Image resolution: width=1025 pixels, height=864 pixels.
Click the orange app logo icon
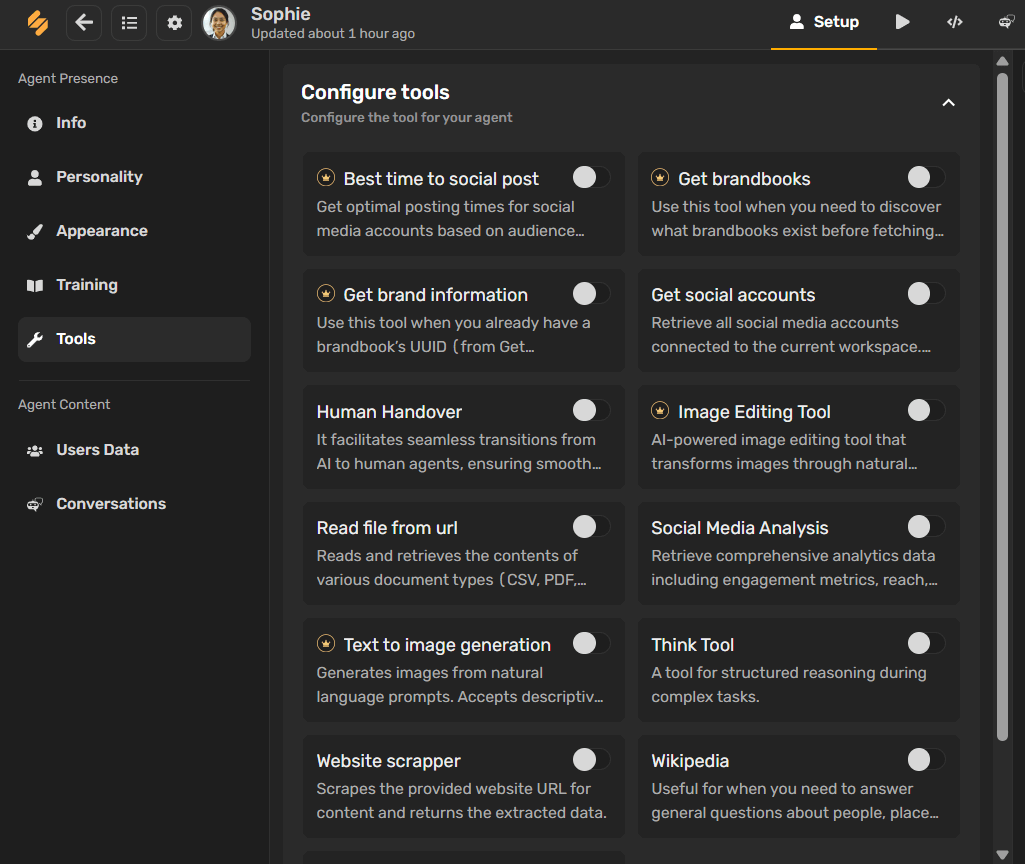click(x=38, y=23)
